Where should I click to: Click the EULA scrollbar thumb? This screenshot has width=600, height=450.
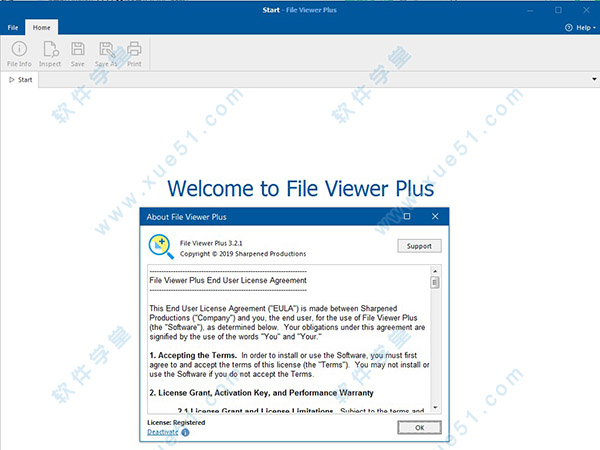pyautogui.click(x=435, y=282)
